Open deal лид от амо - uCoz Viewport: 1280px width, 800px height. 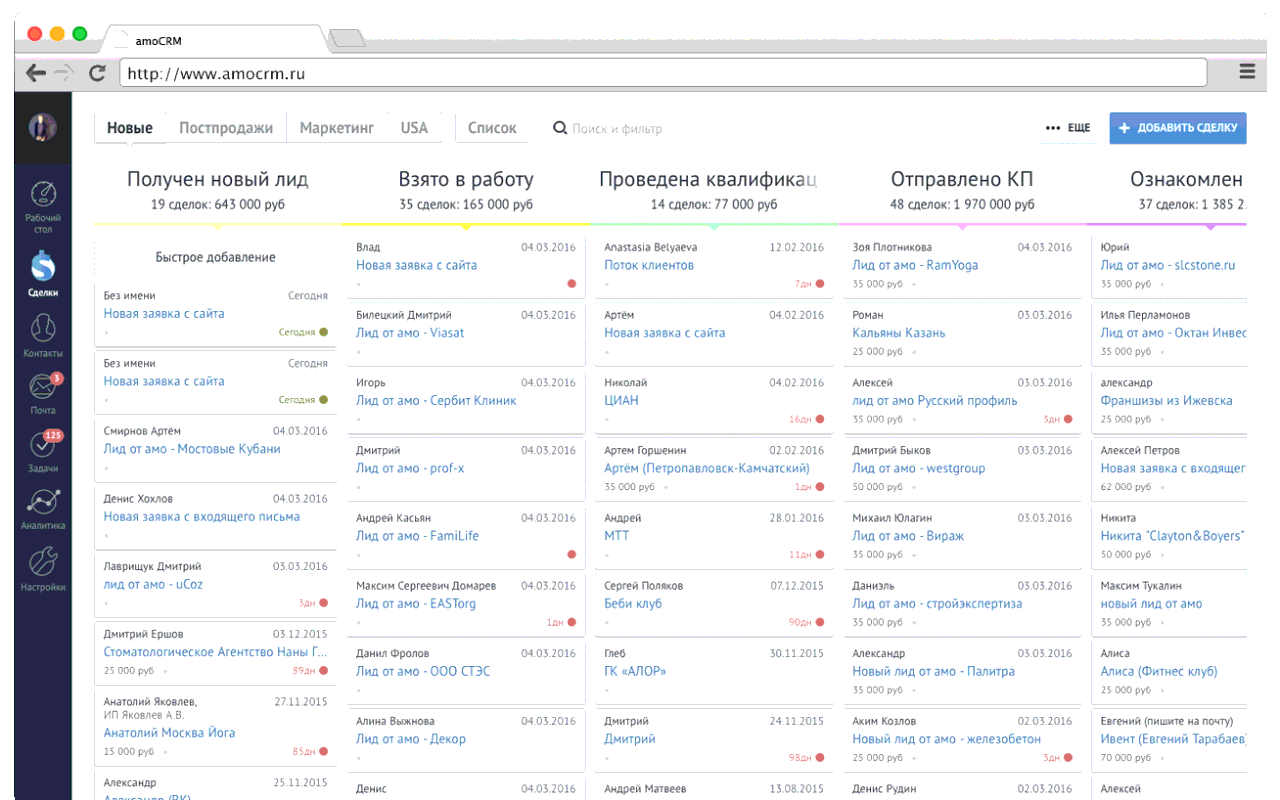point(153,584)
